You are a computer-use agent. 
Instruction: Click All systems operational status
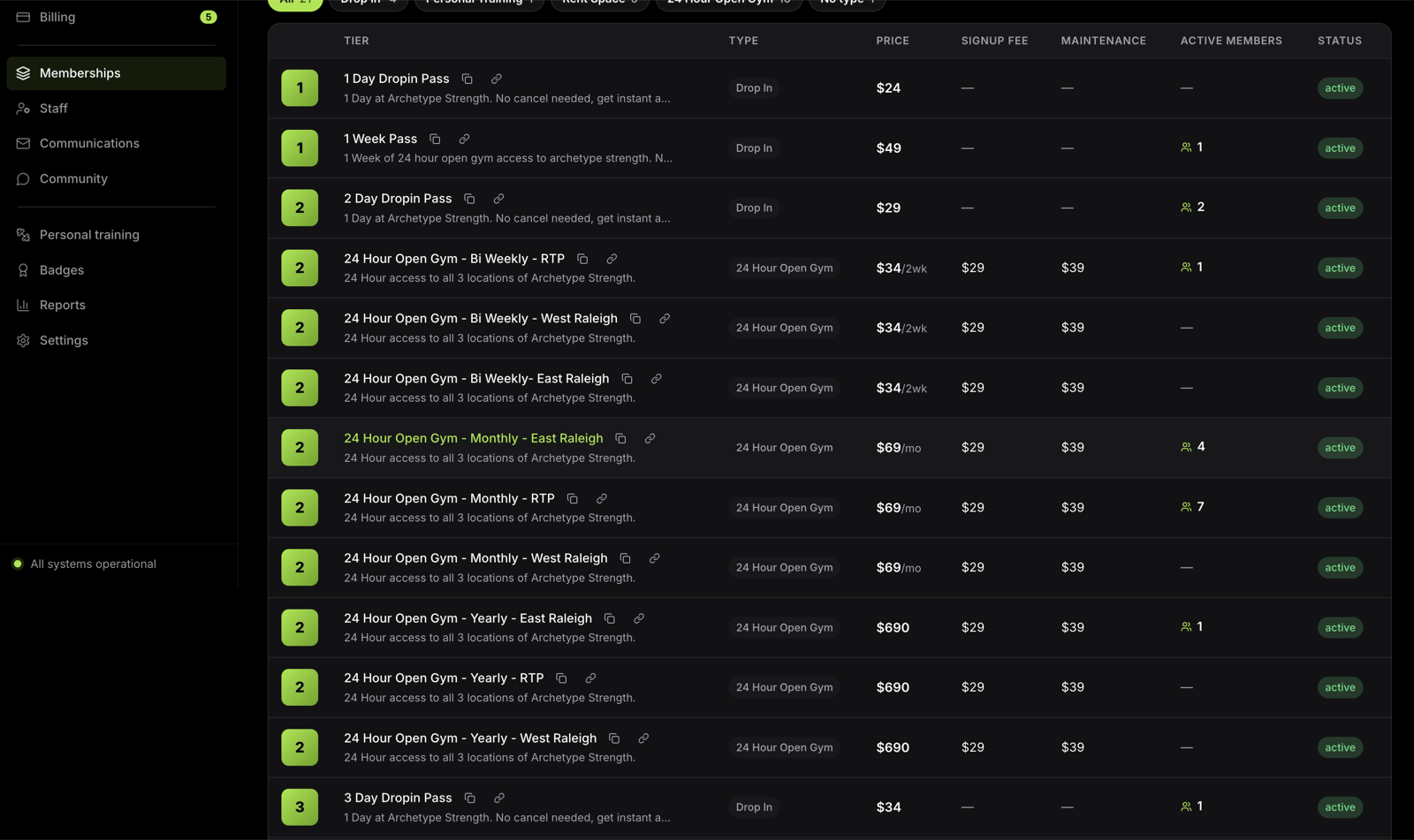pyautogui.click(x=85, y=564)
